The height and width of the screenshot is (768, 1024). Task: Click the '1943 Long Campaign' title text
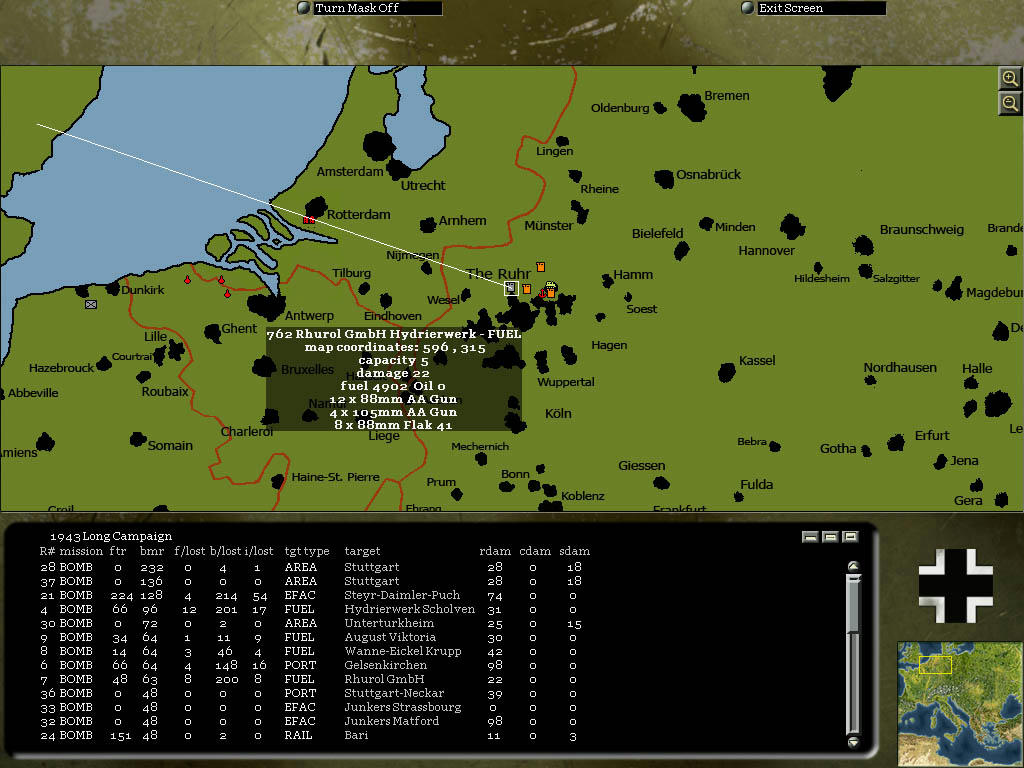tap(111, 536)
